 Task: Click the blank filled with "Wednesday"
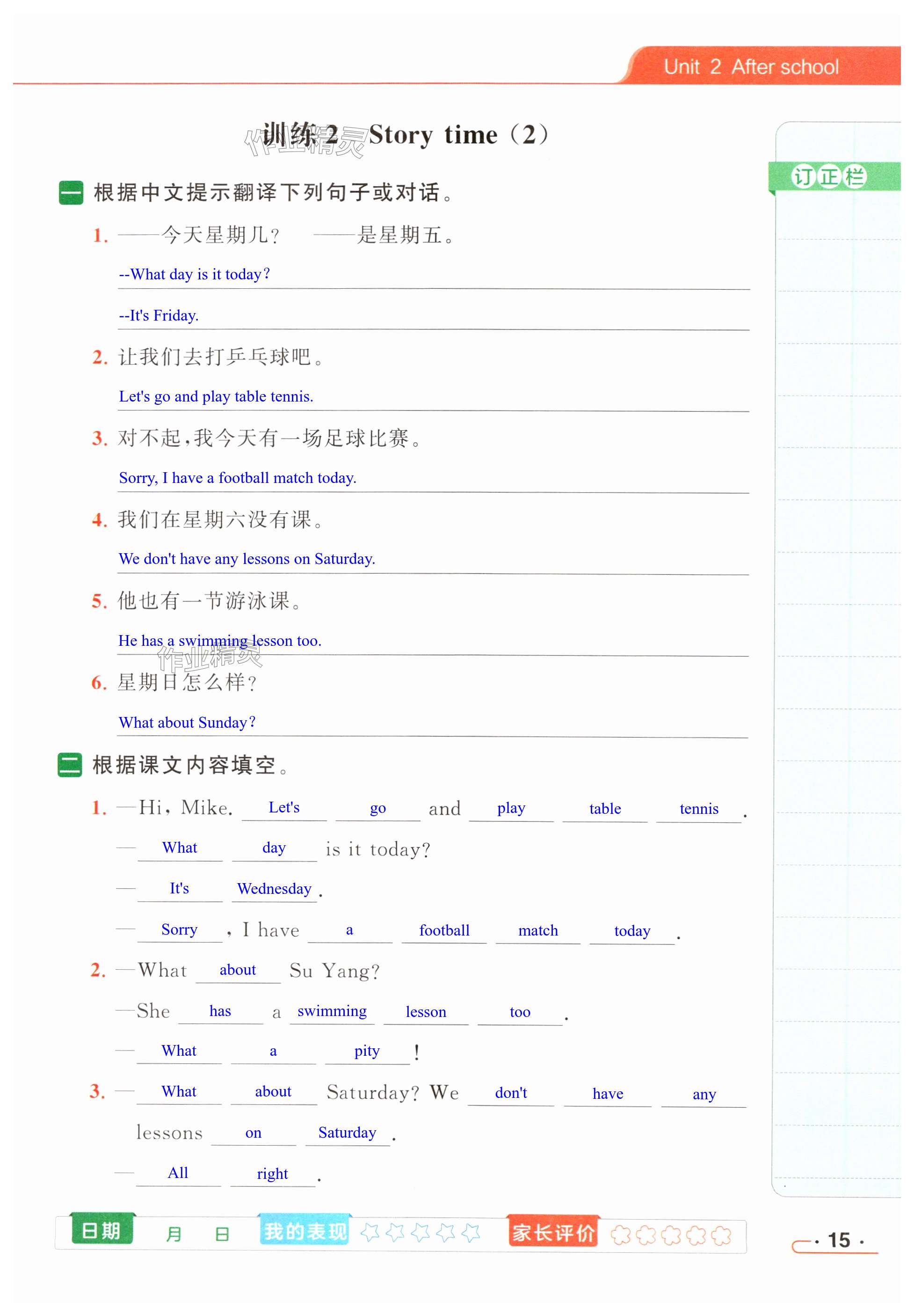(274, 889)
